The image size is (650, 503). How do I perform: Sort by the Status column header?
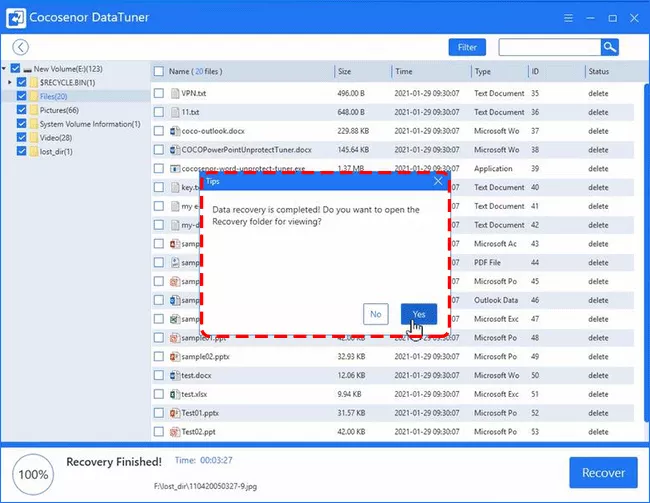pyautogui.click(x=599, y=71)
